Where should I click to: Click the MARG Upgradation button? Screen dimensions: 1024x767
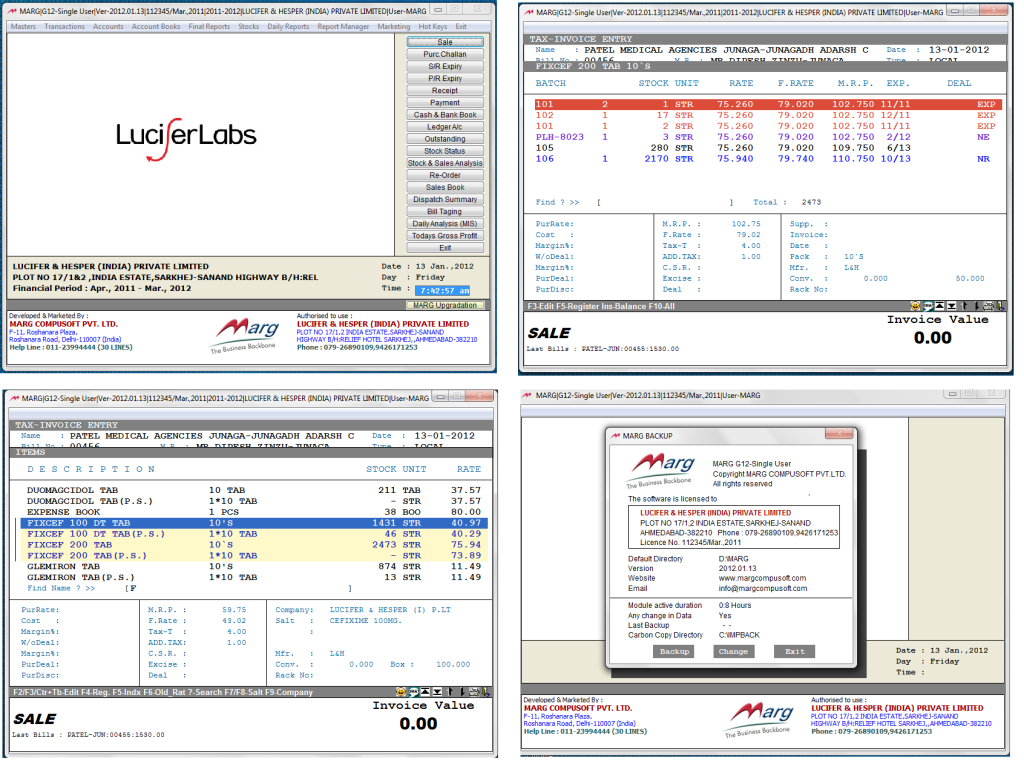click(445, 304)
